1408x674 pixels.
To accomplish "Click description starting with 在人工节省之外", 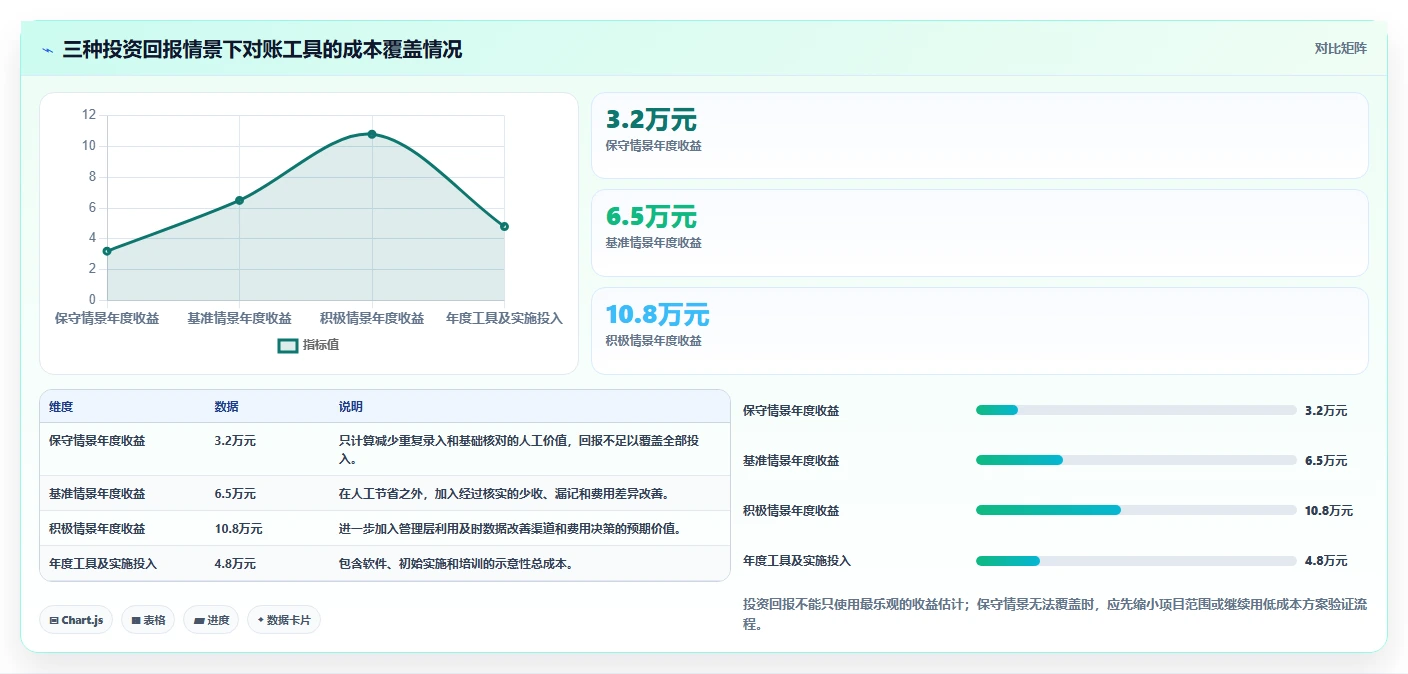I will (504, 493).
